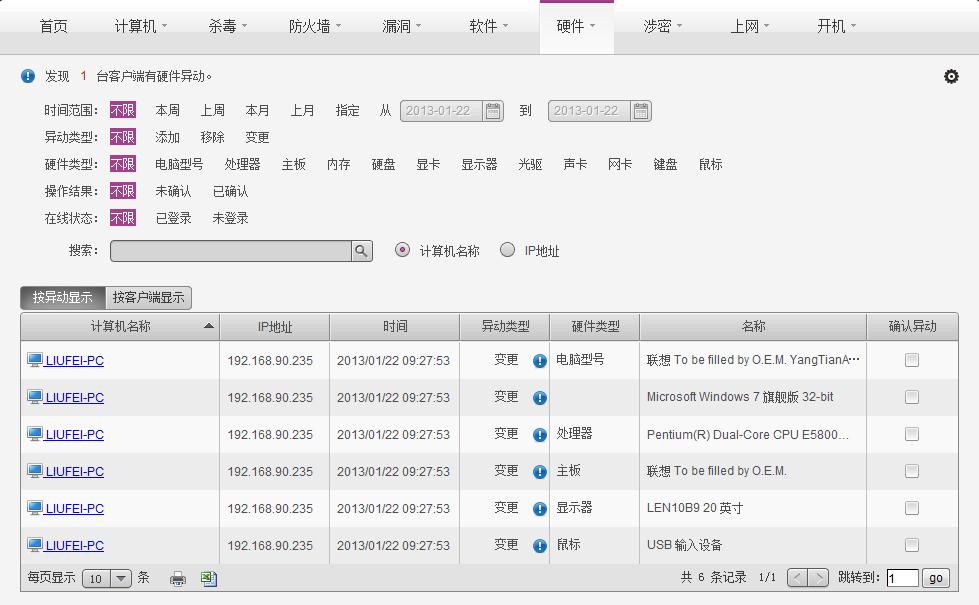Click the alert icon in 鼠标 row
This screenshot has height=605, width=979.
pyautogui.click(x=539, y=546)
